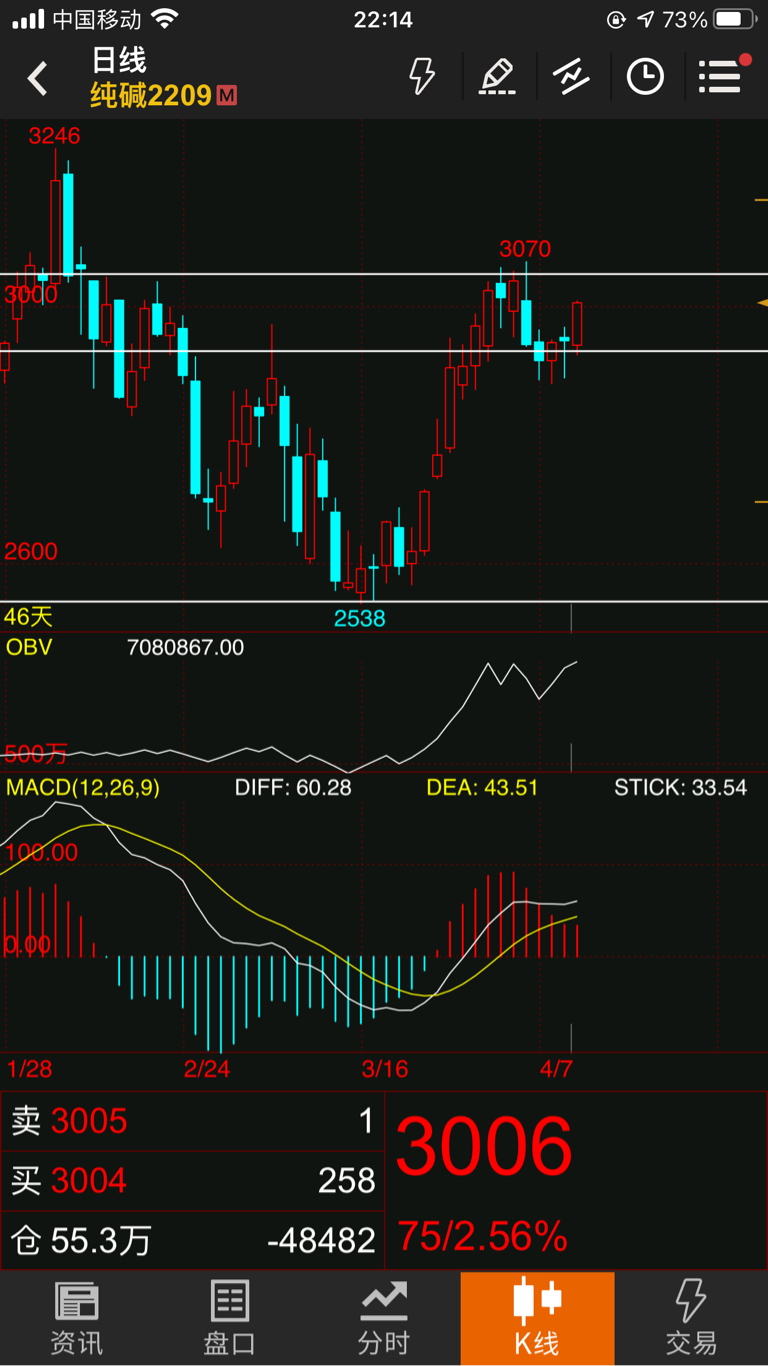Tap the 3/16 date marker on timeline
Viewport: 768px width, 1366px height.
(x=384, y=1069)
